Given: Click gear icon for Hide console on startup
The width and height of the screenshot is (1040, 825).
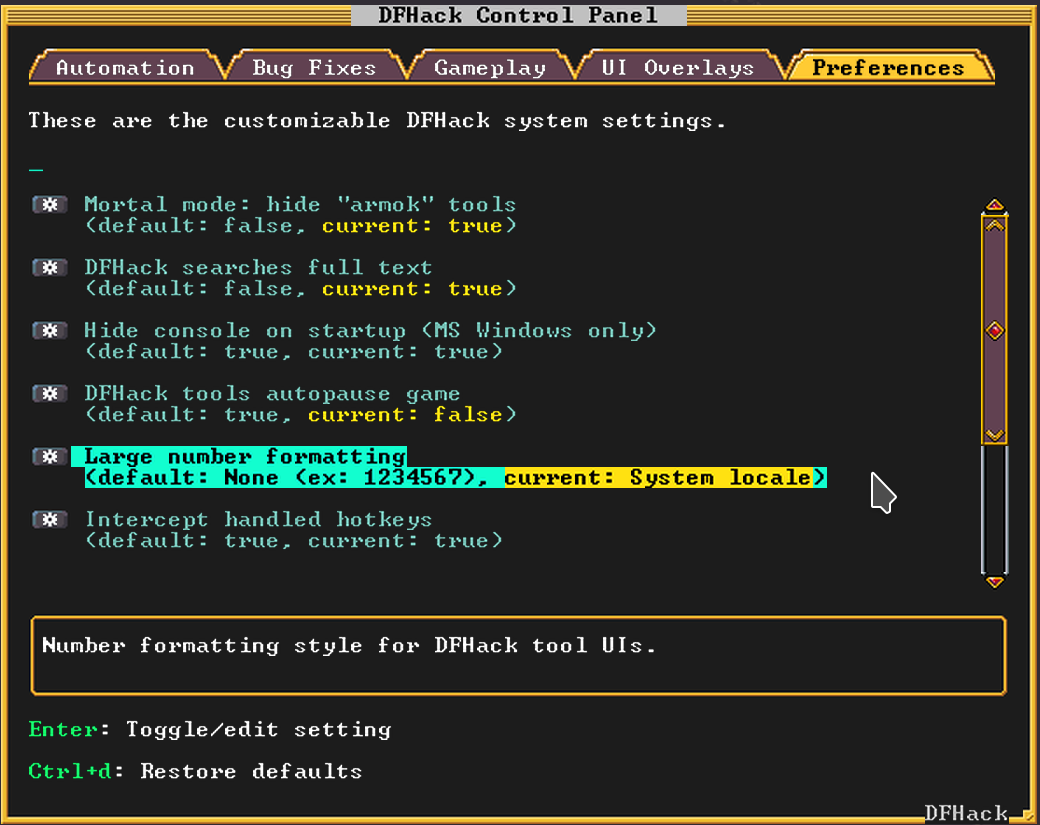Looking at the screenshot, I should [x=50, y=330].
